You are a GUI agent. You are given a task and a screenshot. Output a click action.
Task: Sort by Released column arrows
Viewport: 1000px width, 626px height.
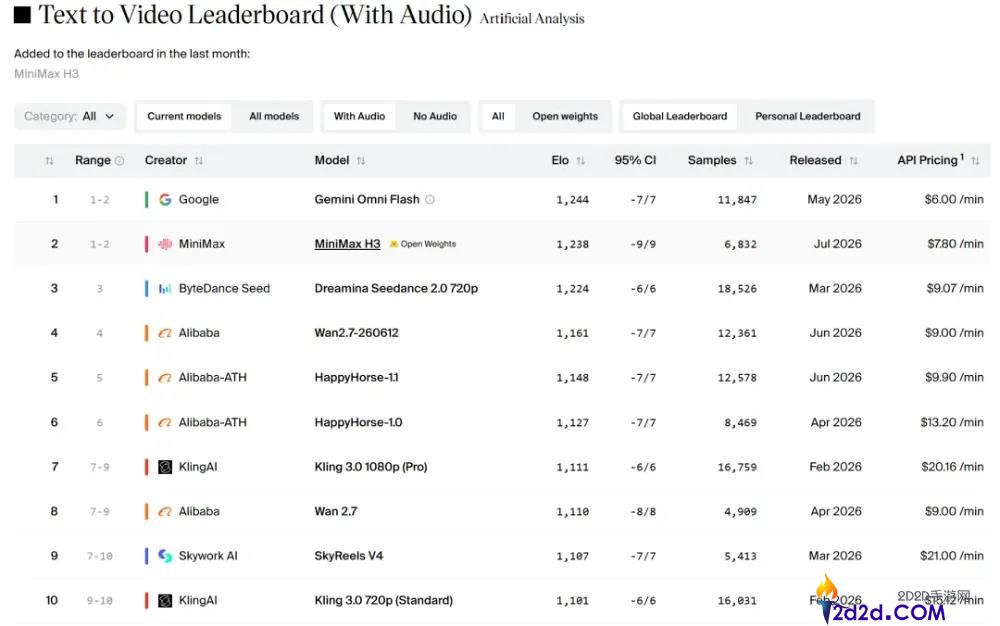pyautogui.click(x=853, y=161)
